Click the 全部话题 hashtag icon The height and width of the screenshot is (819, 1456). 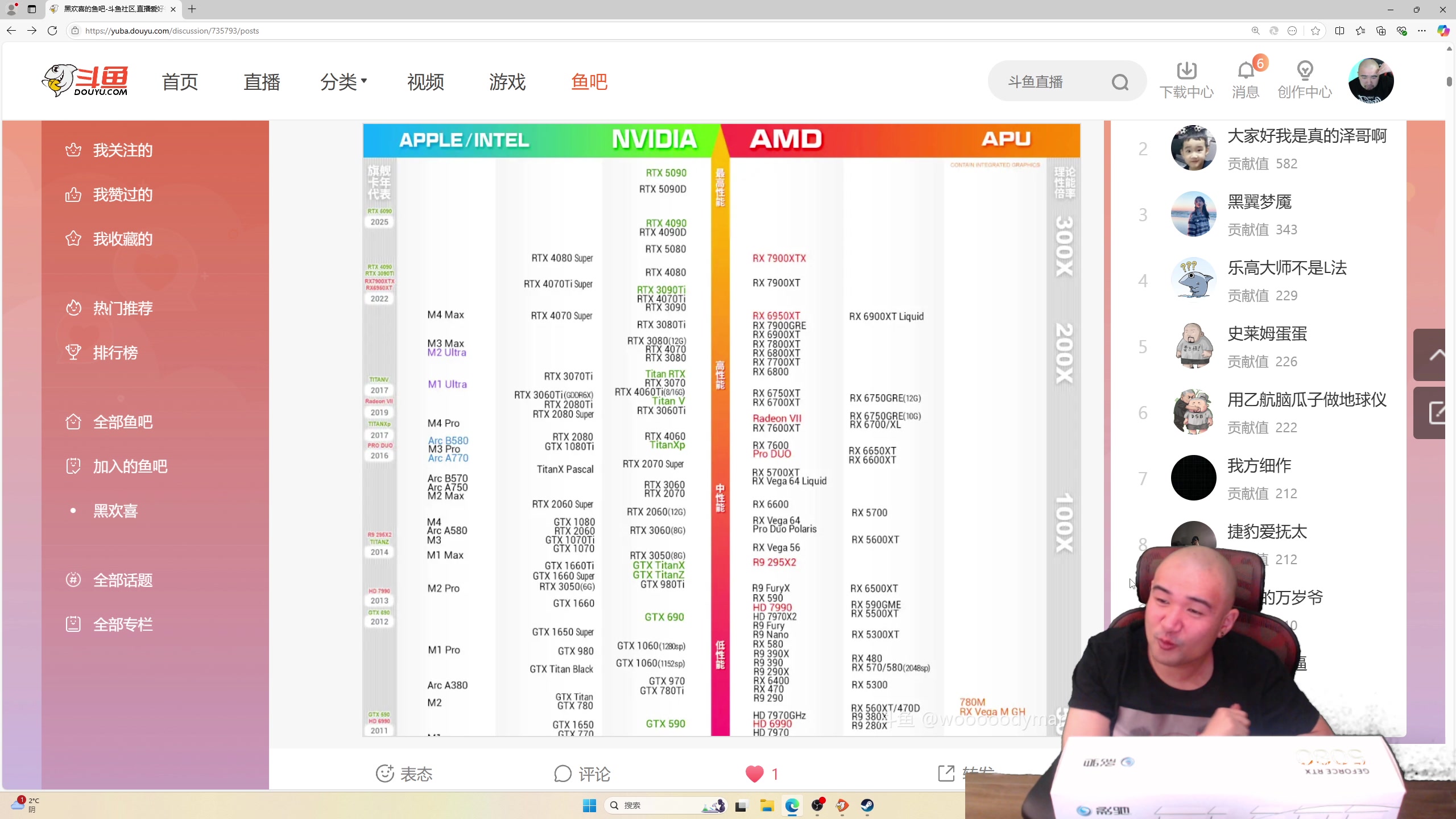click(x=73, y=580)
